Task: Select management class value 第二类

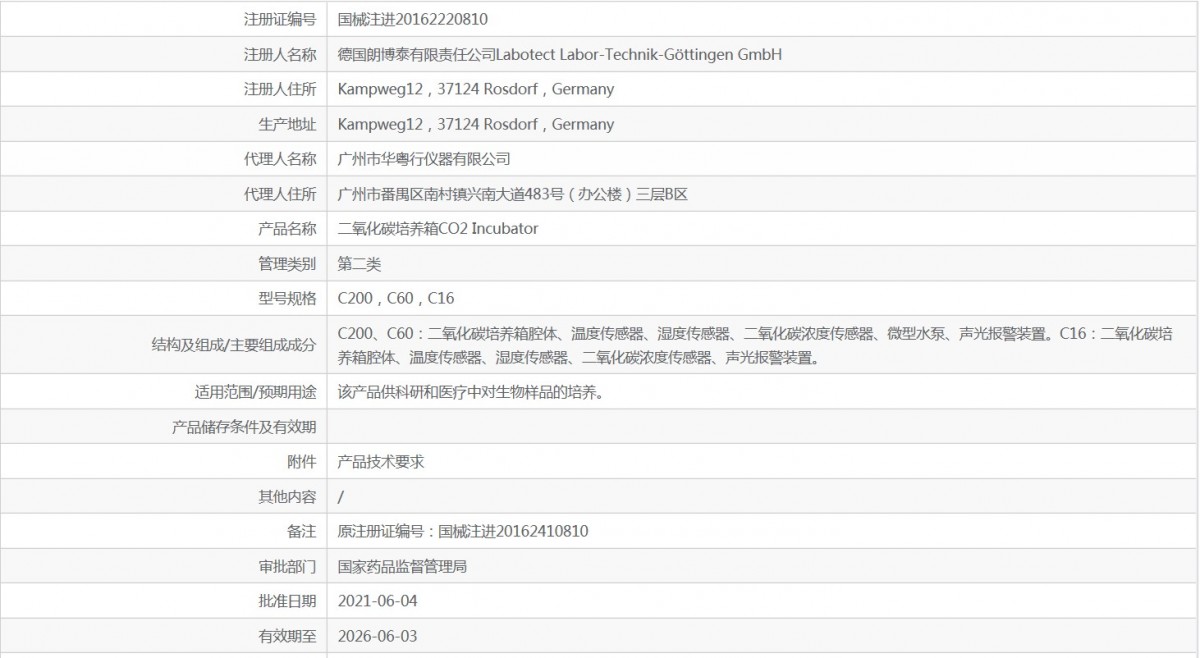Action: coord(360,265)
